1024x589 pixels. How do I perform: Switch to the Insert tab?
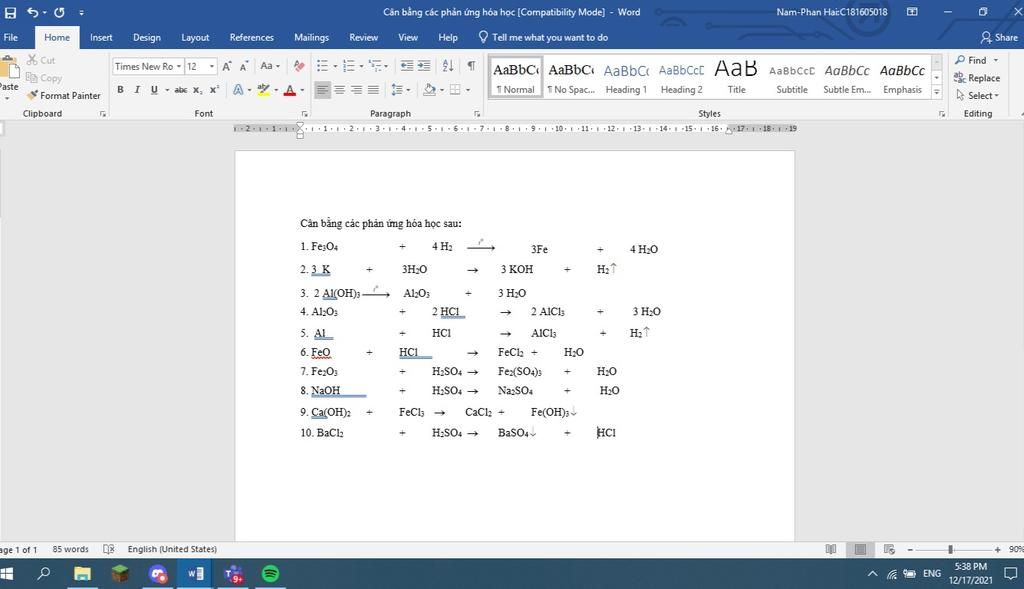(101, 37)
